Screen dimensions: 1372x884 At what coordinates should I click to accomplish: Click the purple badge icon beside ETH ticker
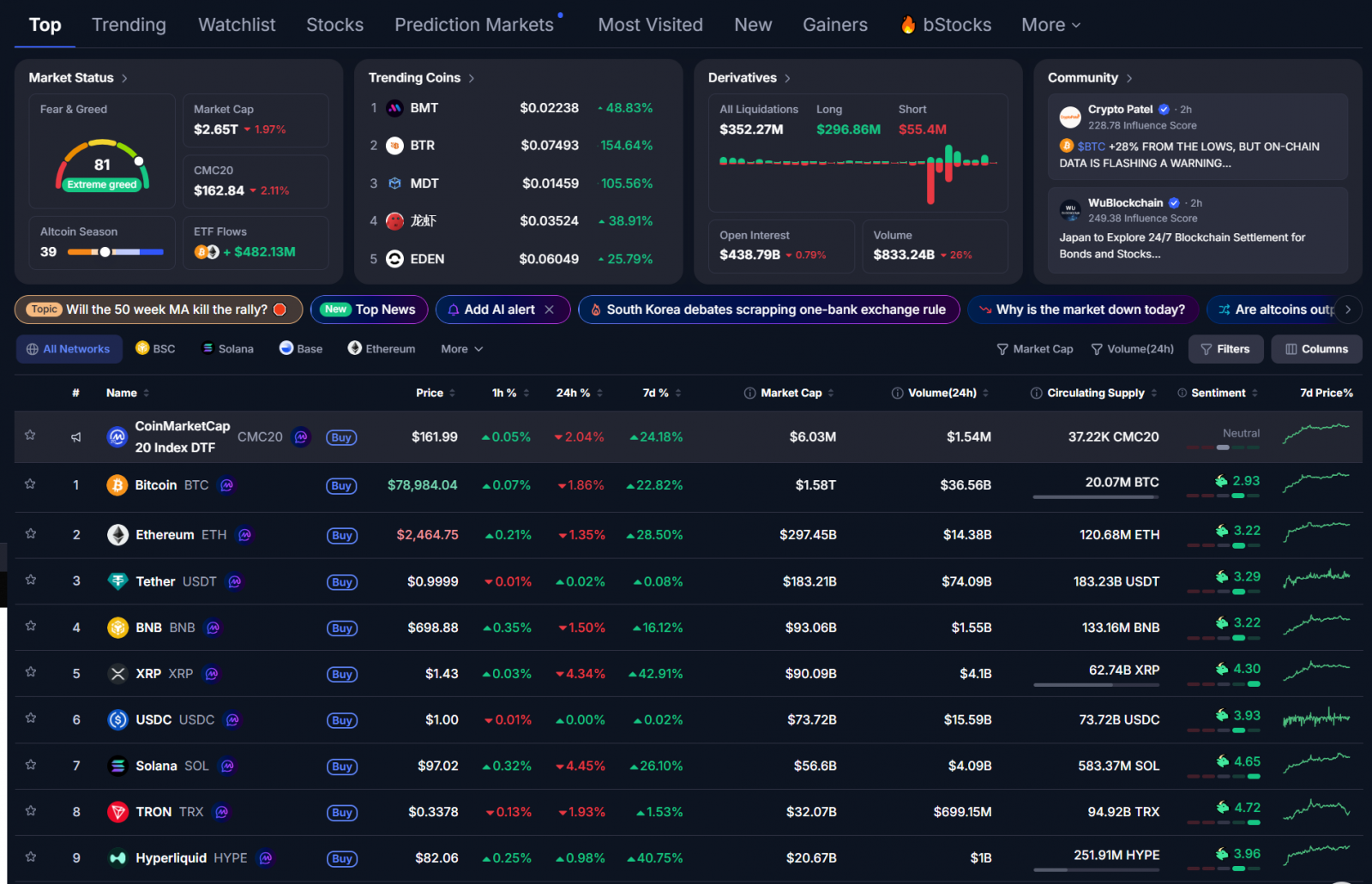pos(244,535)
